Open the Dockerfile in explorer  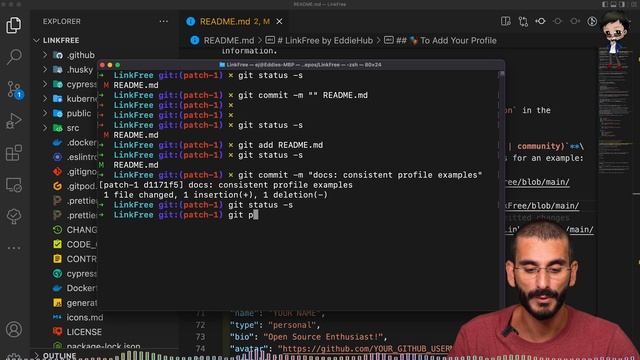[x=81, y=288]
